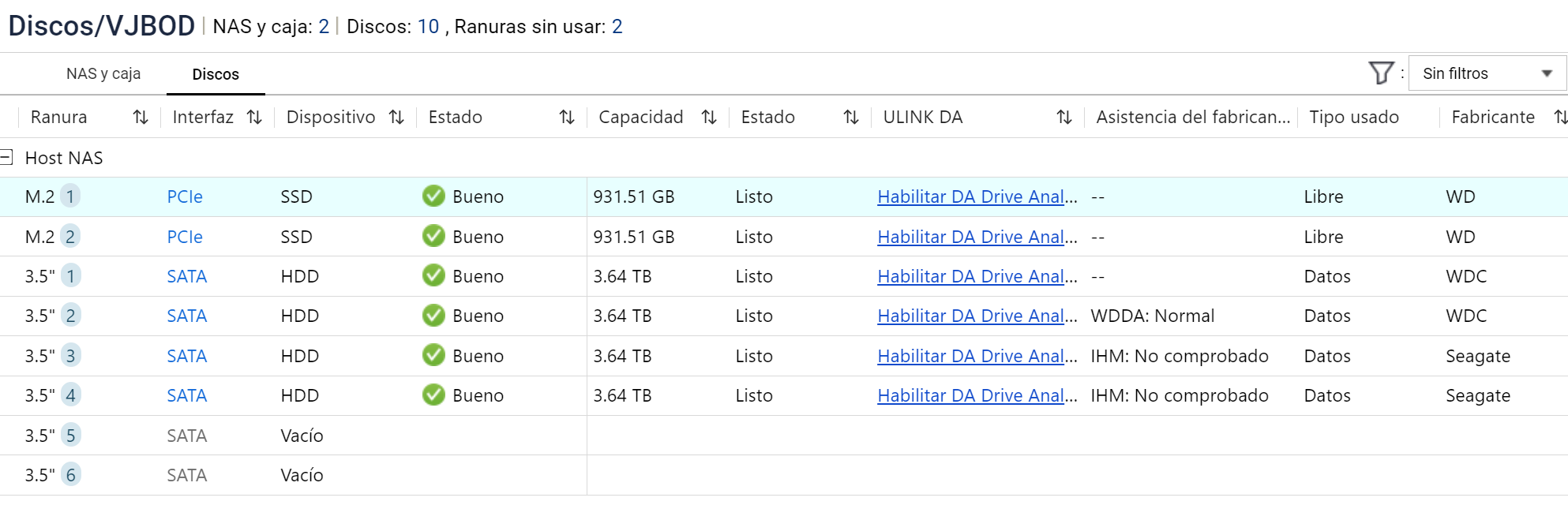
Task: Click Discos count 10 in header
Action: pyautogui.click(x=428, y=27)
